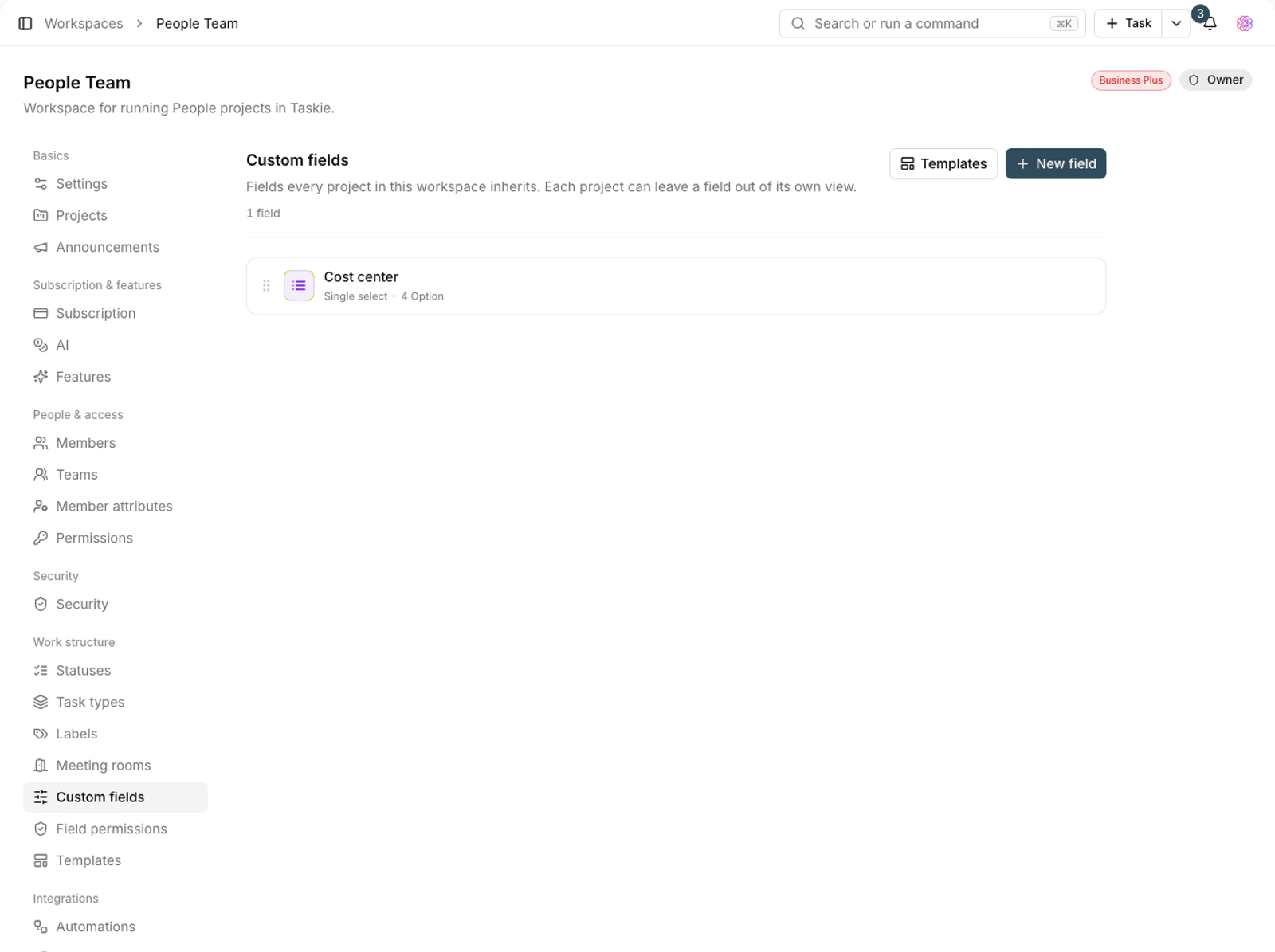Open Members settings page

coord(116,443)
